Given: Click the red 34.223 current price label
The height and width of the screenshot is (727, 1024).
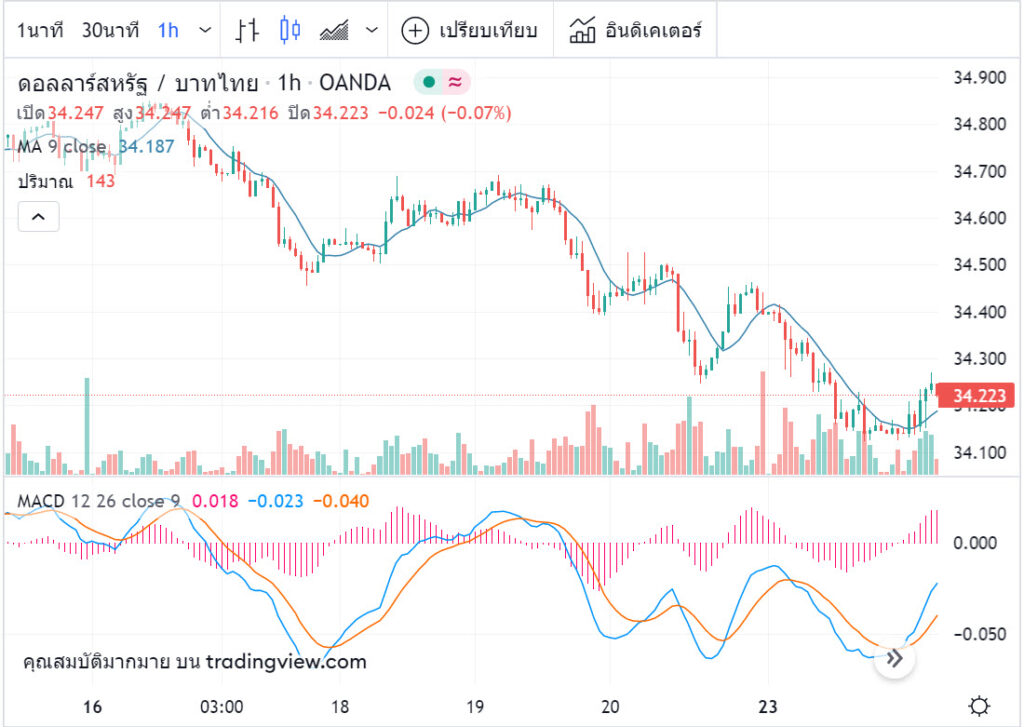Looking at the screenshot, I should point(975,396).
